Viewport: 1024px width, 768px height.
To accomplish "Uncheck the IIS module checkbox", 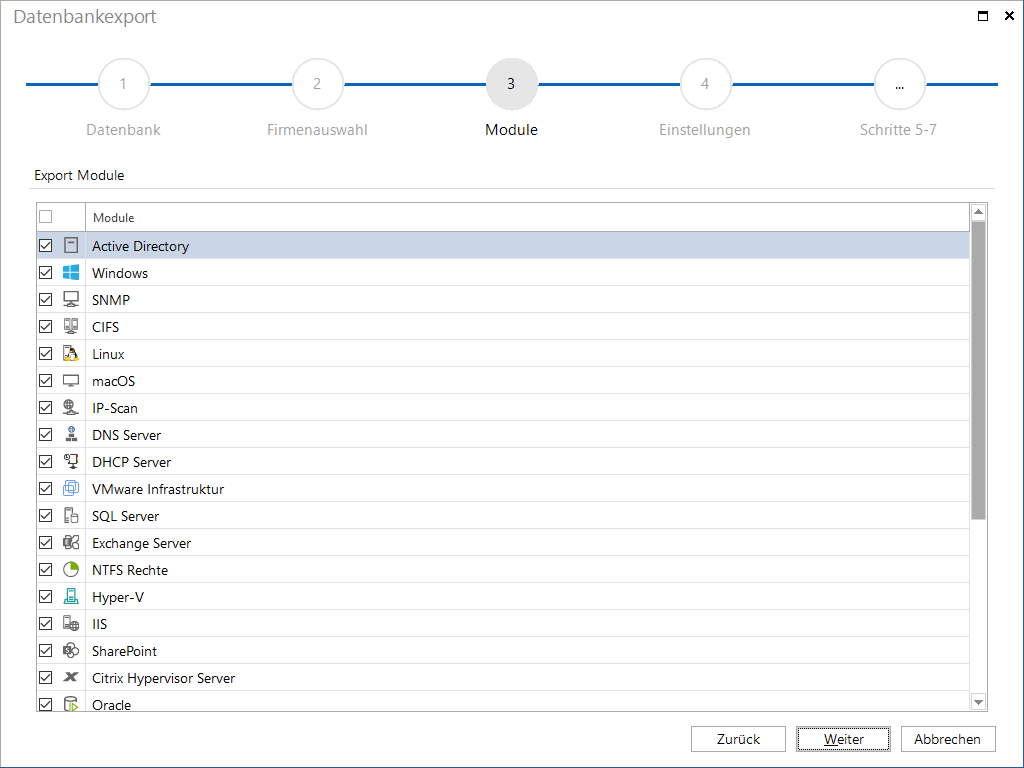I will (46, 624).
